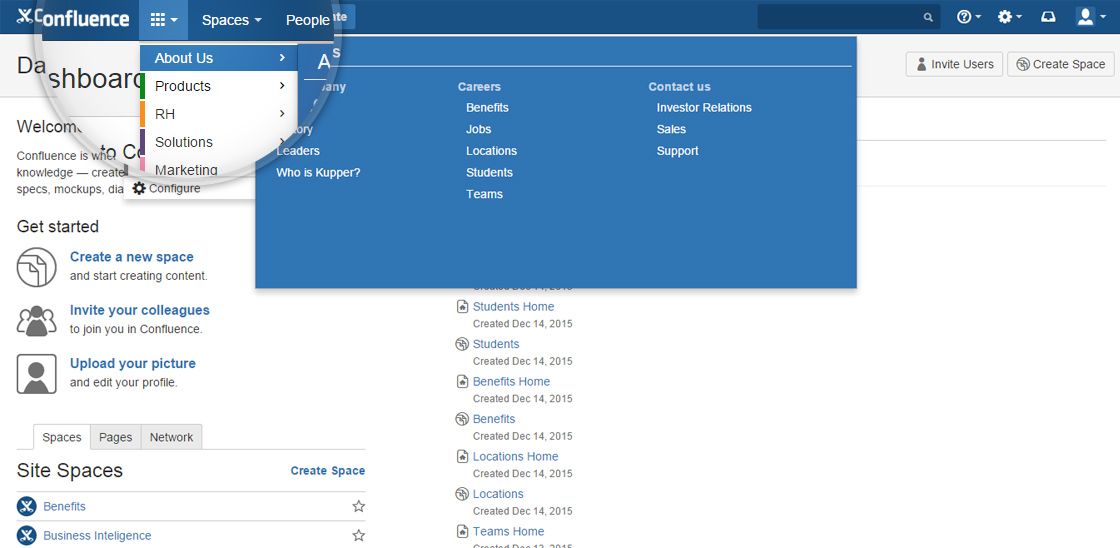Open the notifications inbox tray icon
Viewport: 1120px width, 548px height.
(1048, 17)
